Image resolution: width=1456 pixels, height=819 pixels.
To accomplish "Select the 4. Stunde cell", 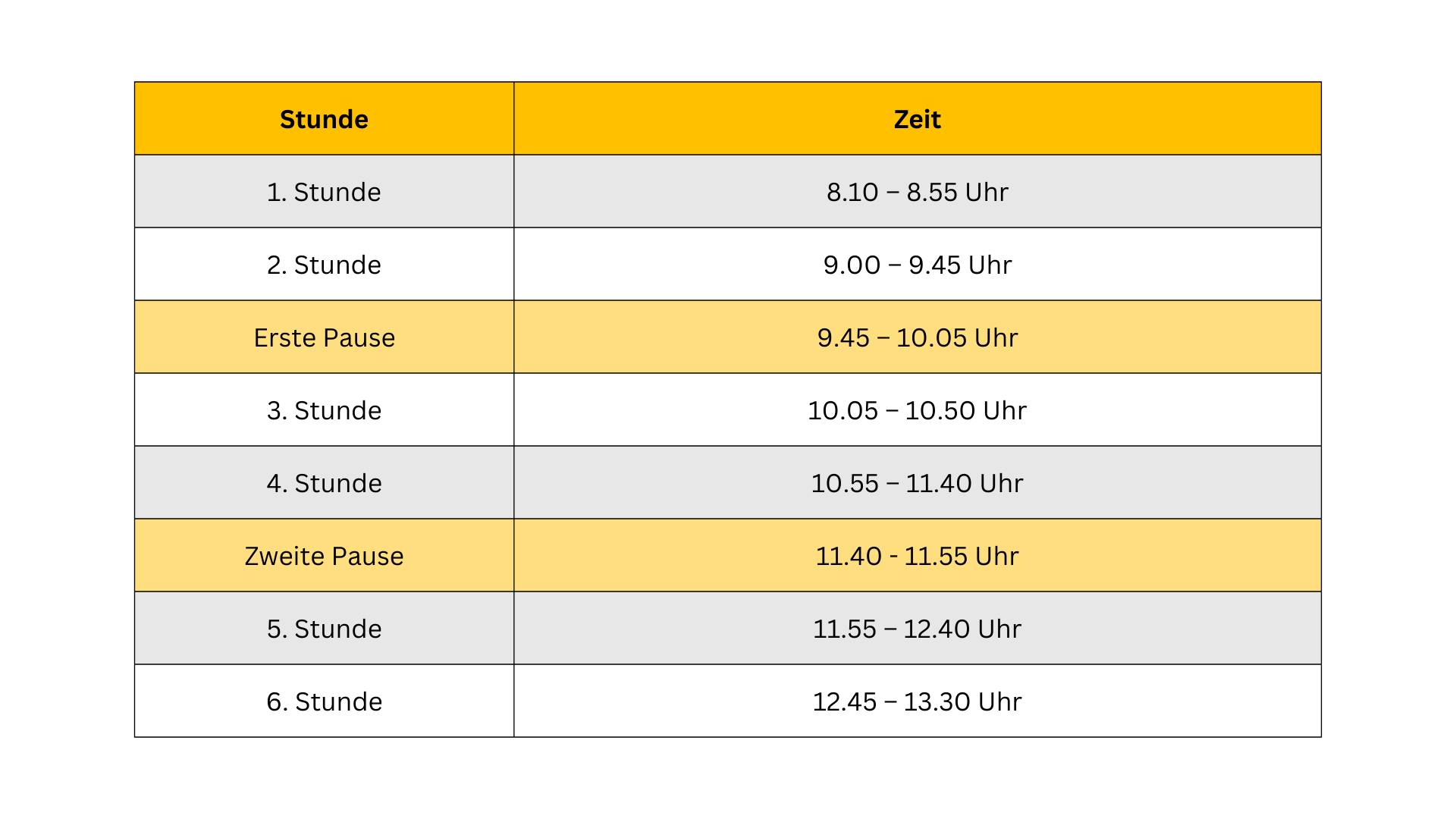I will click(x=324, y=482).
